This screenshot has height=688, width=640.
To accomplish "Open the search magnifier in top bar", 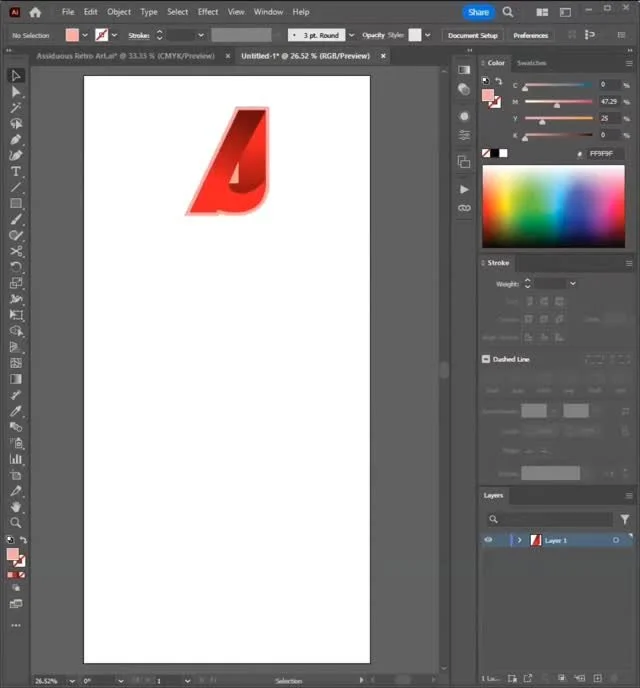I will point(508,12).
